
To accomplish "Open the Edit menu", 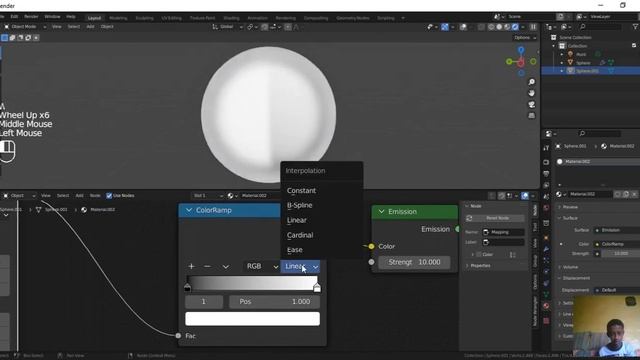I will tap(14, 17).
